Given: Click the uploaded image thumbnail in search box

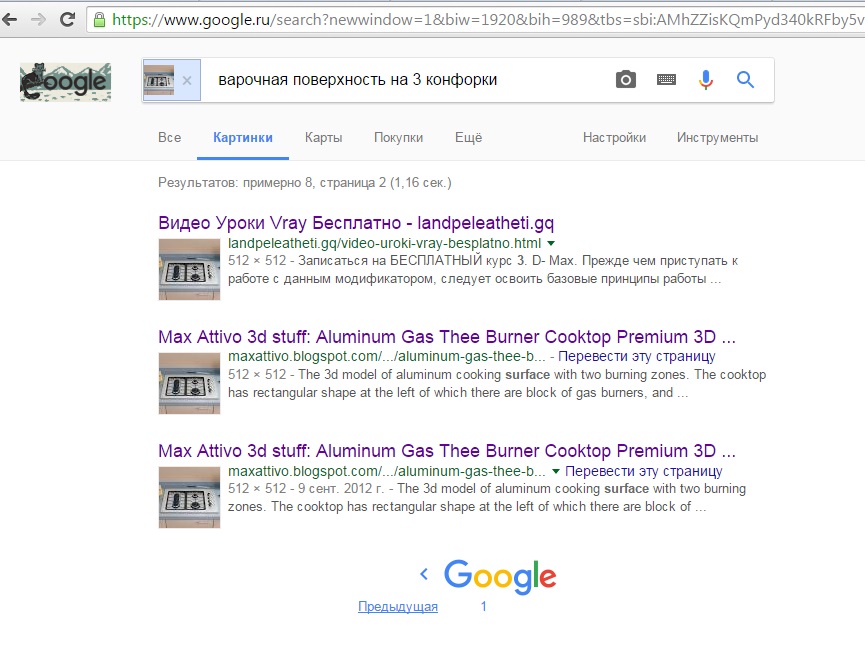Looking at the screenshot, I should pos(159,81).
